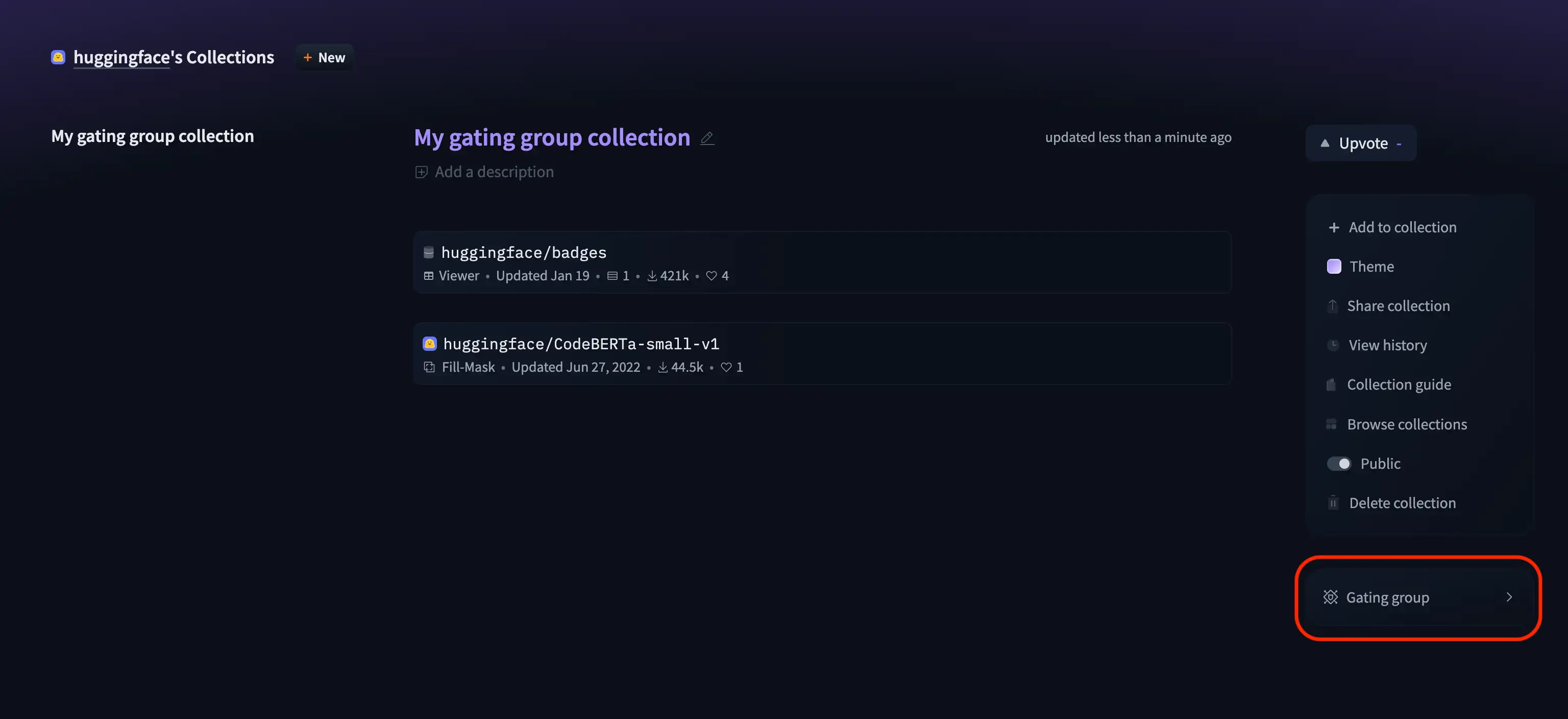The width and height of the screenshot is (1568, 719).
Task: Click the dataset icon next to huggingface/badges
Action: click(x=429, y=252)
